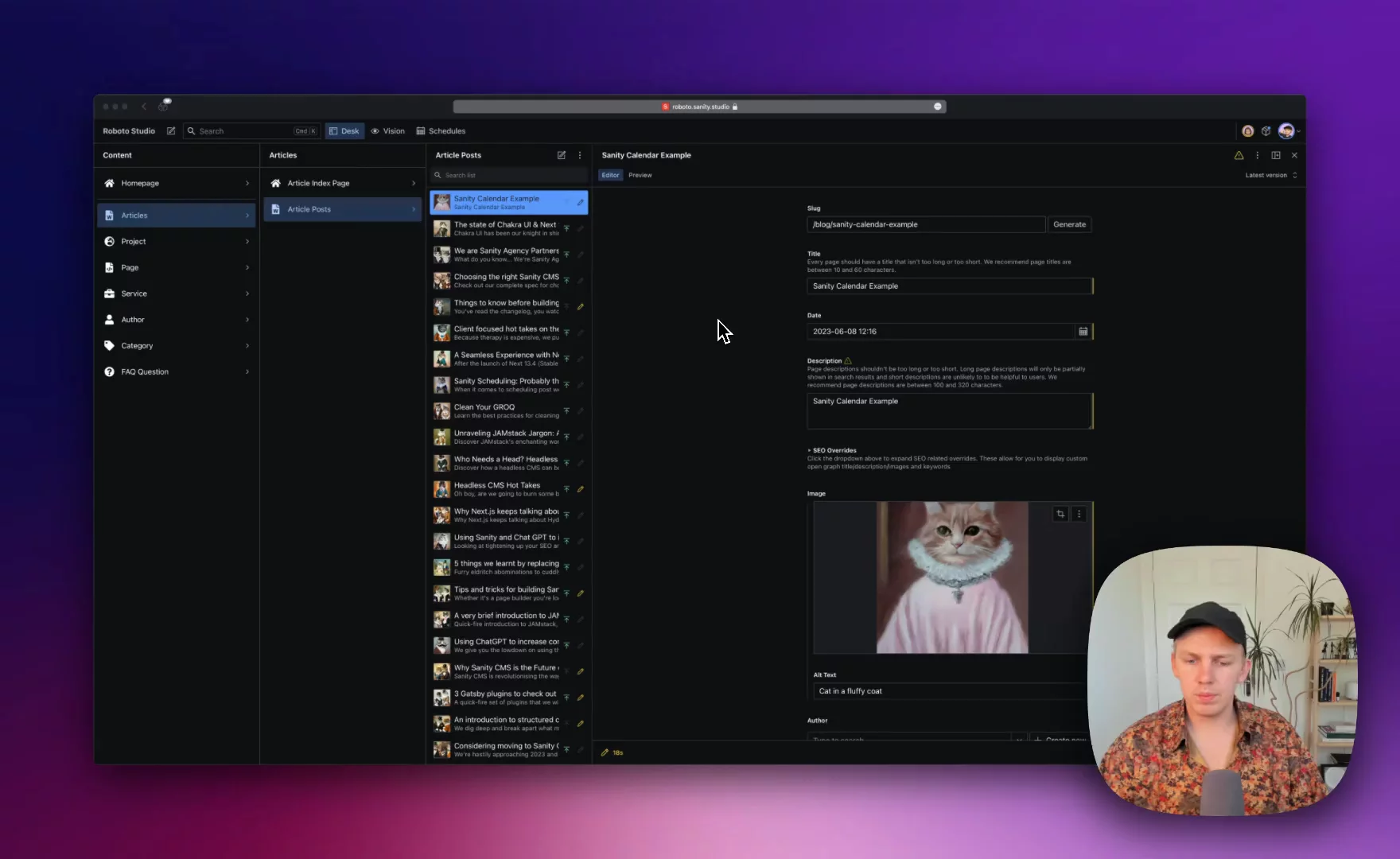Expand the Homepage chevron

247,183
